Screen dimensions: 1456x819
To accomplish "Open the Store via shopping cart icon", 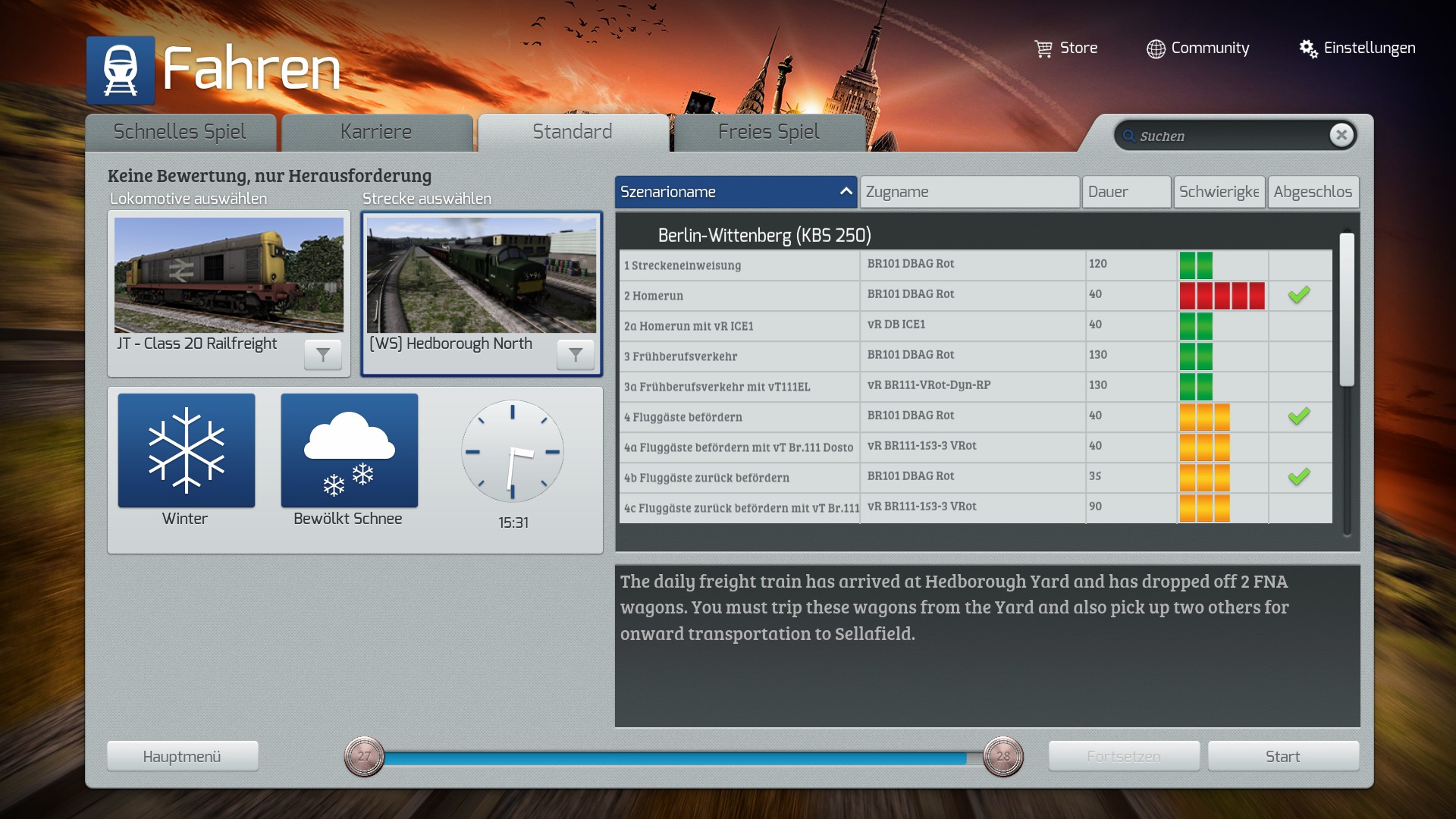I will 1043,49.
